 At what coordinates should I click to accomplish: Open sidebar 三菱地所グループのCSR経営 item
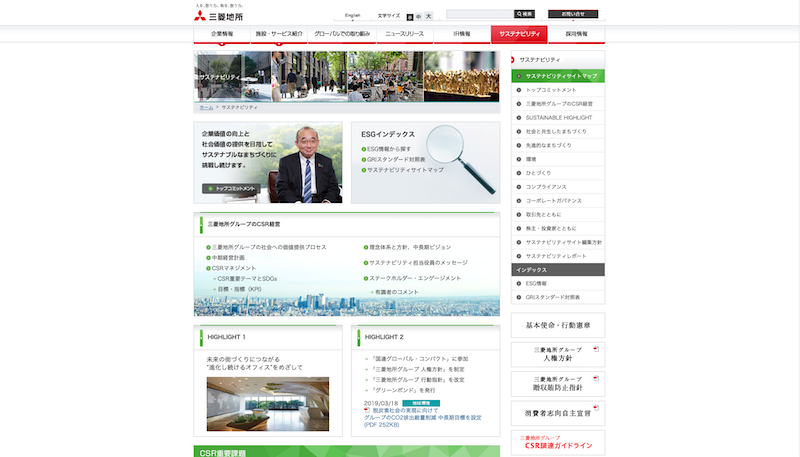pyautogui.click(x=559, y=104)
